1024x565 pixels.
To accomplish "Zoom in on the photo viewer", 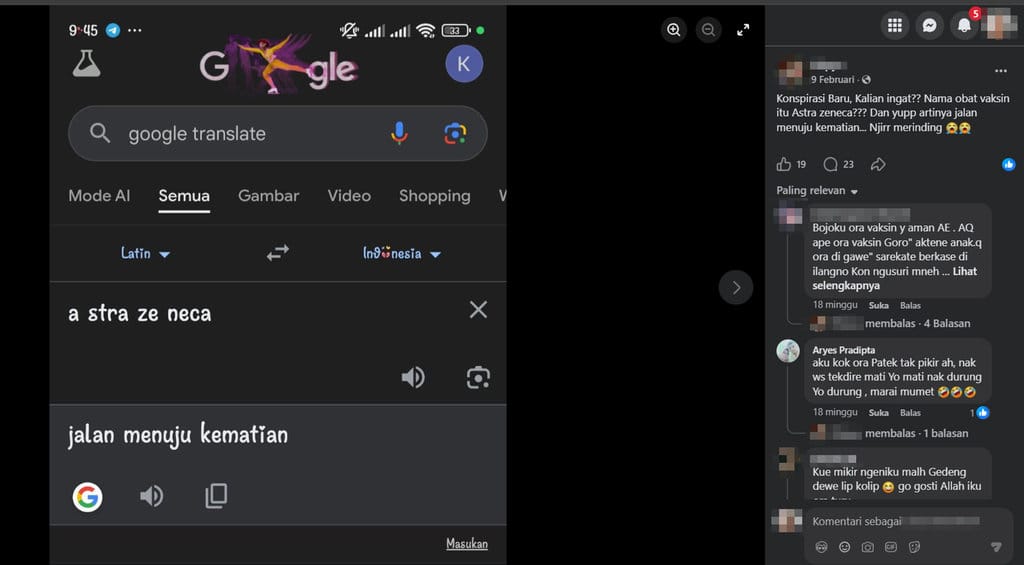I will pyautogui.click(x=673, y=29).
